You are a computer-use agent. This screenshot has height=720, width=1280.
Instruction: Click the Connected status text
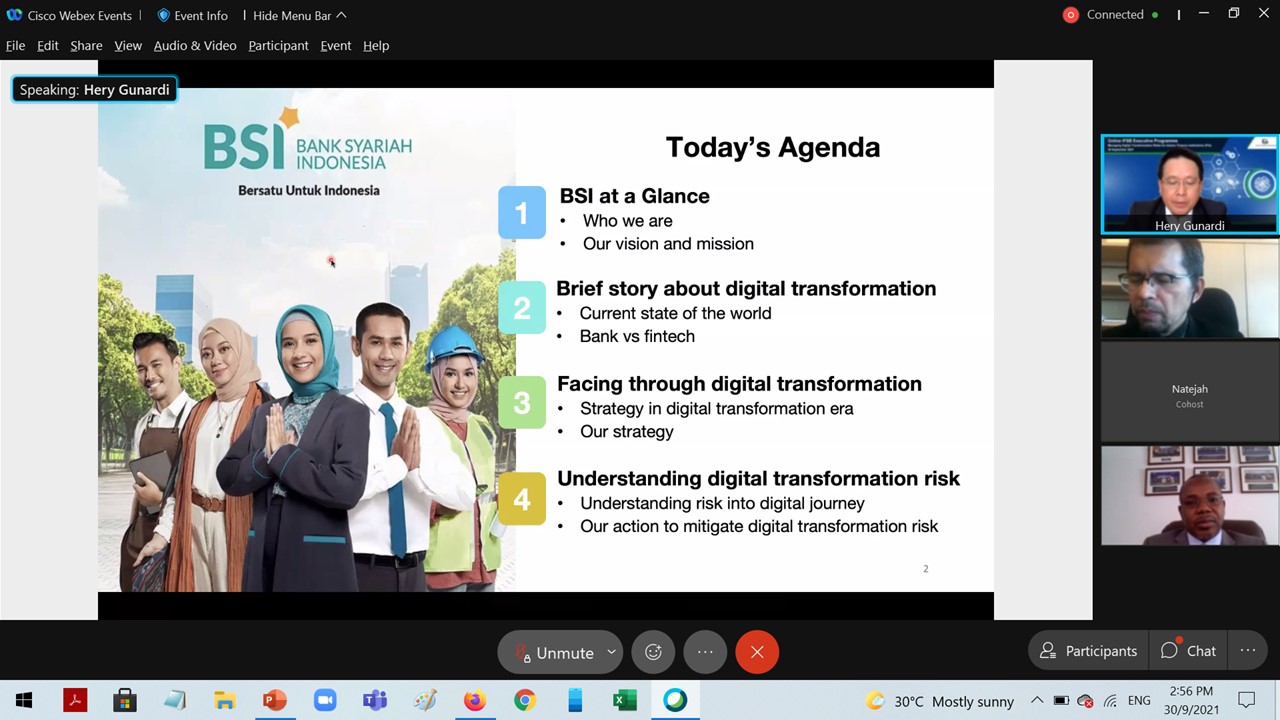tap(1115, 15)
